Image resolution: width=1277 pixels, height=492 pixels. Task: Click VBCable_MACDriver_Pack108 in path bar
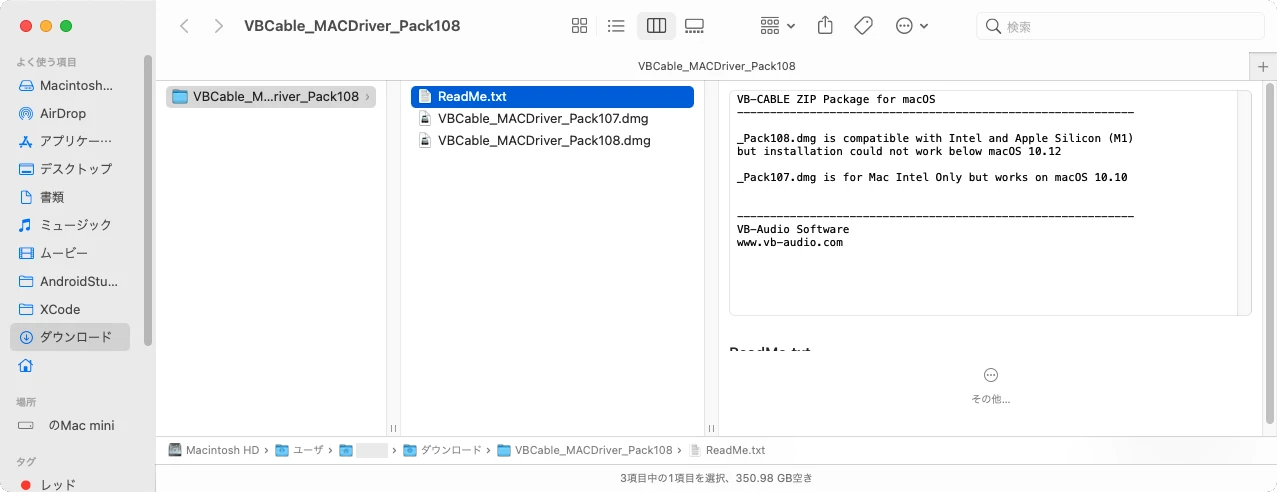click(584, 450)
